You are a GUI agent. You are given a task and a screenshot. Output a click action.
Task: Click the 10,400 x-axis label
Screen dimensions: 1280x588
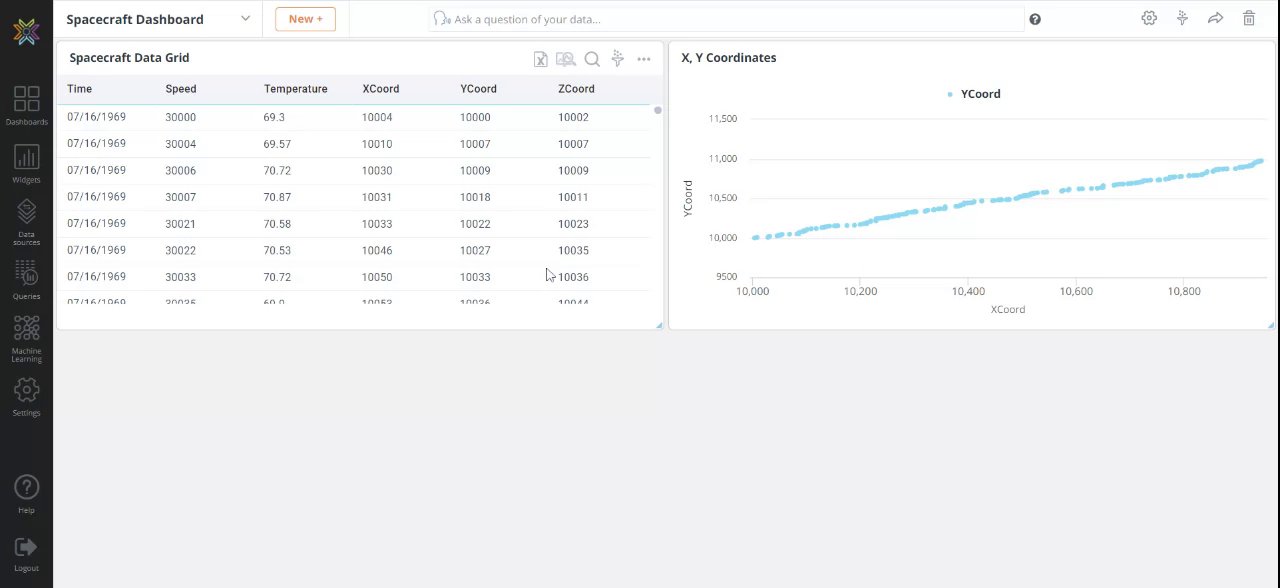968,292
